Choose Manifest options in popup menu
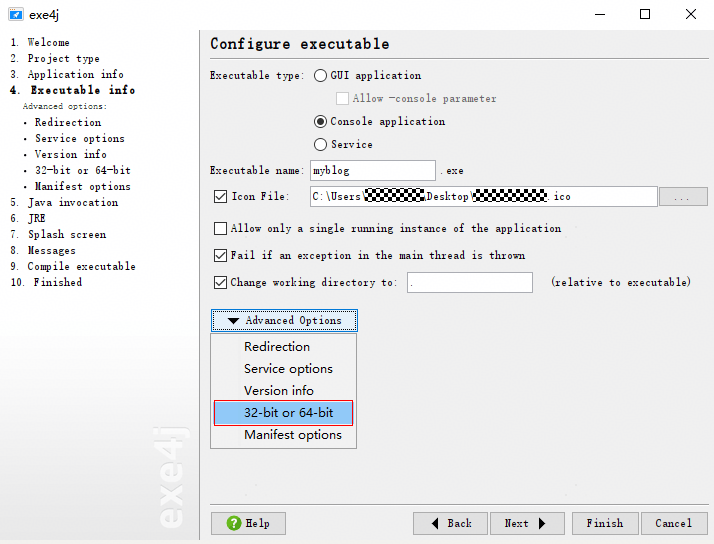Image resolution: width=714 pixels, height=544 pixels. [284, 435]
